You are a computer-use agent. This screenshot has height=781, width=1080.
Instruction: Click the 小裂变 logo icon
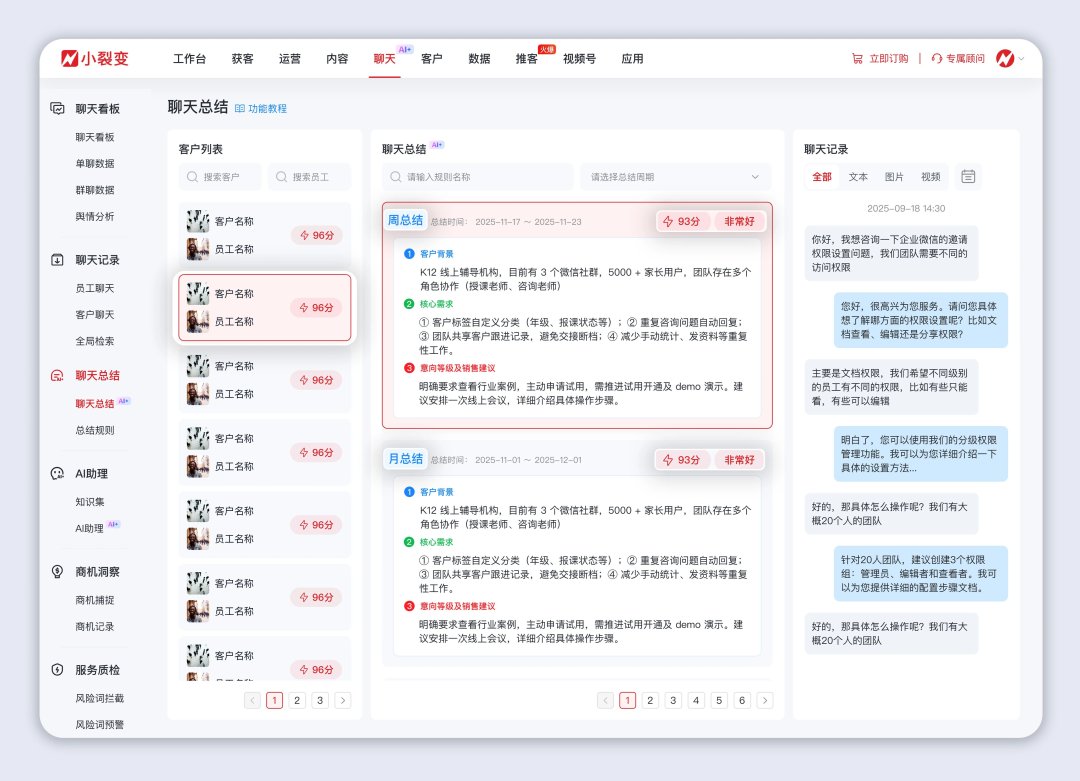pyautogui.click(x=70, y=59)
